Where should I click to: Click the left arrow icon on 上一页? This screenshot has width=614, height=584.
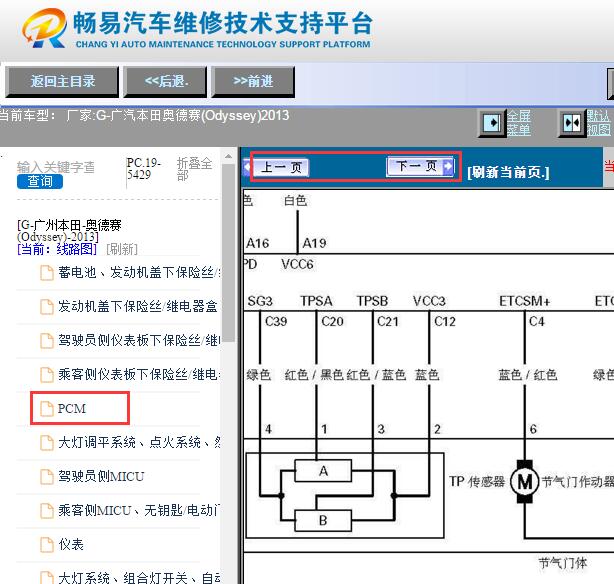point(247,167)
